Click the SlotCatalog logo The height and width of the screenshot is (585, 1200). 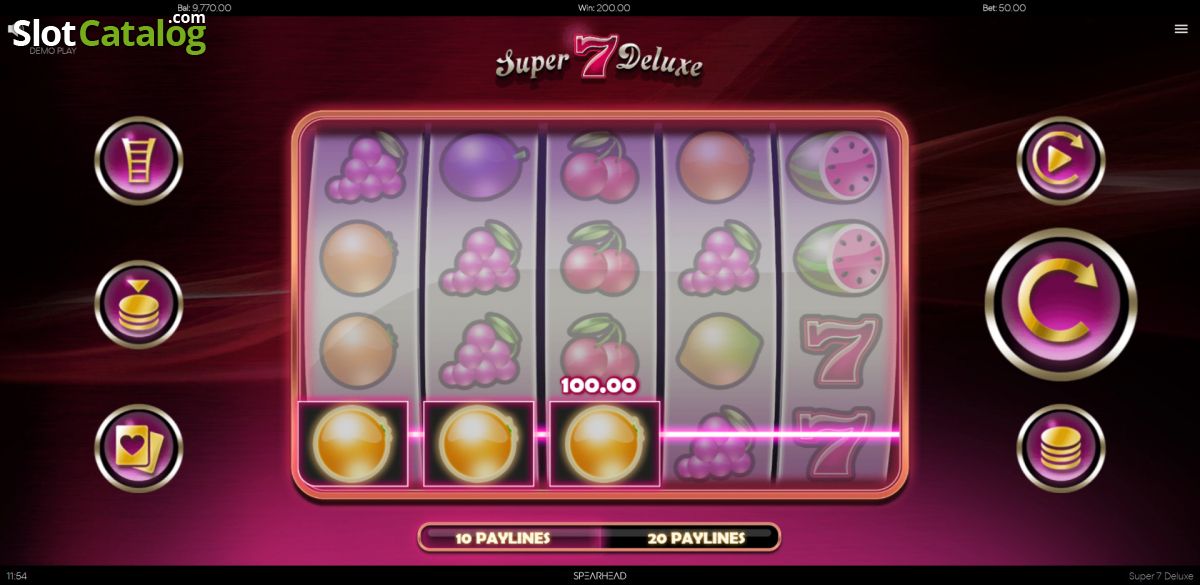pyautogui.click(x=108, y=33)
